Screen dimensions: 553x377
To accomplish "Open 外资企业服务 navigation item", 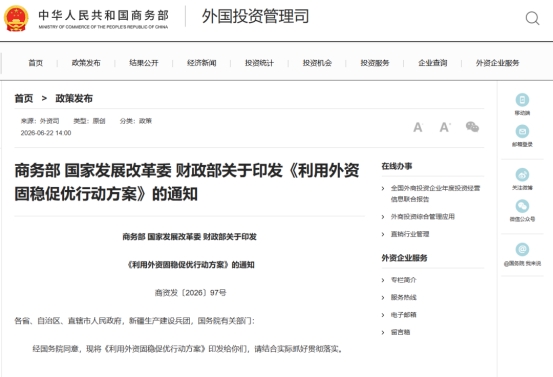I will pos(497,63).
